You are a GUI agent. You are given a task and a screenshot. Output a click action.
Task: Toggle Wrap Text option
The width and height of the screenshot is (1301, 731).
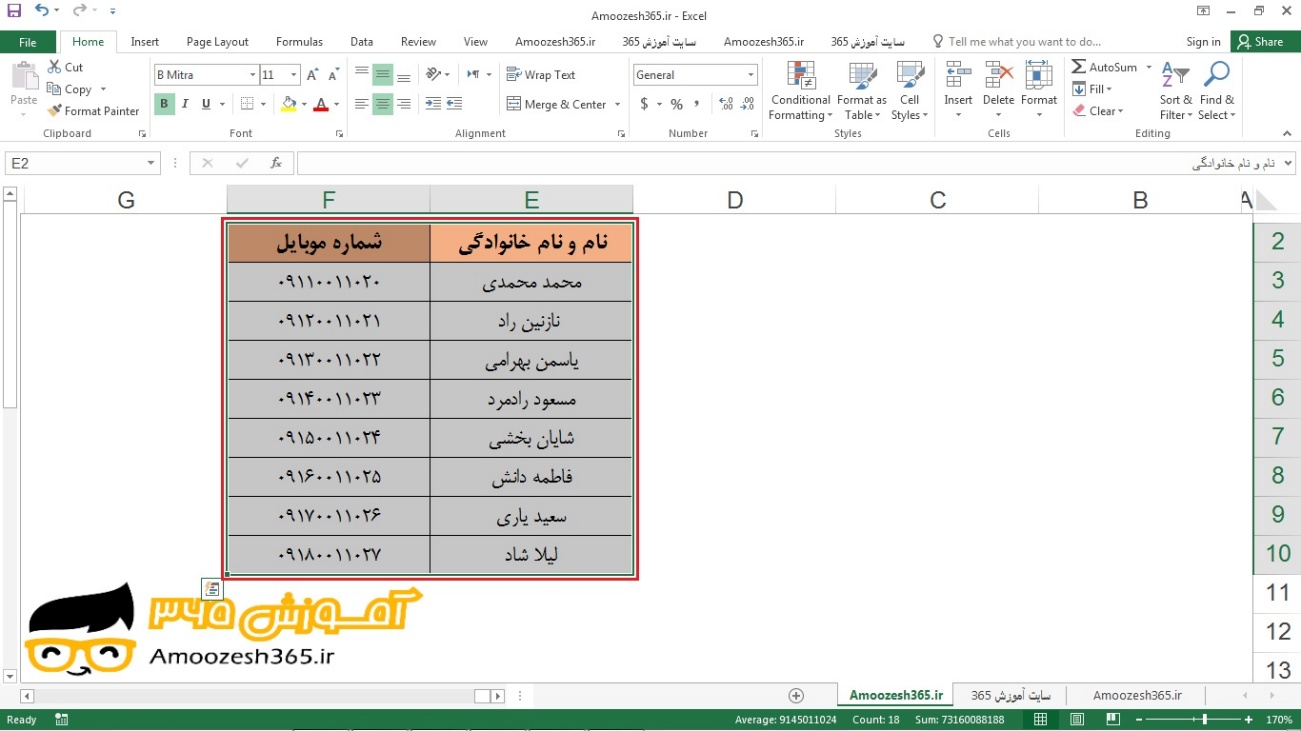click(541, 75)
